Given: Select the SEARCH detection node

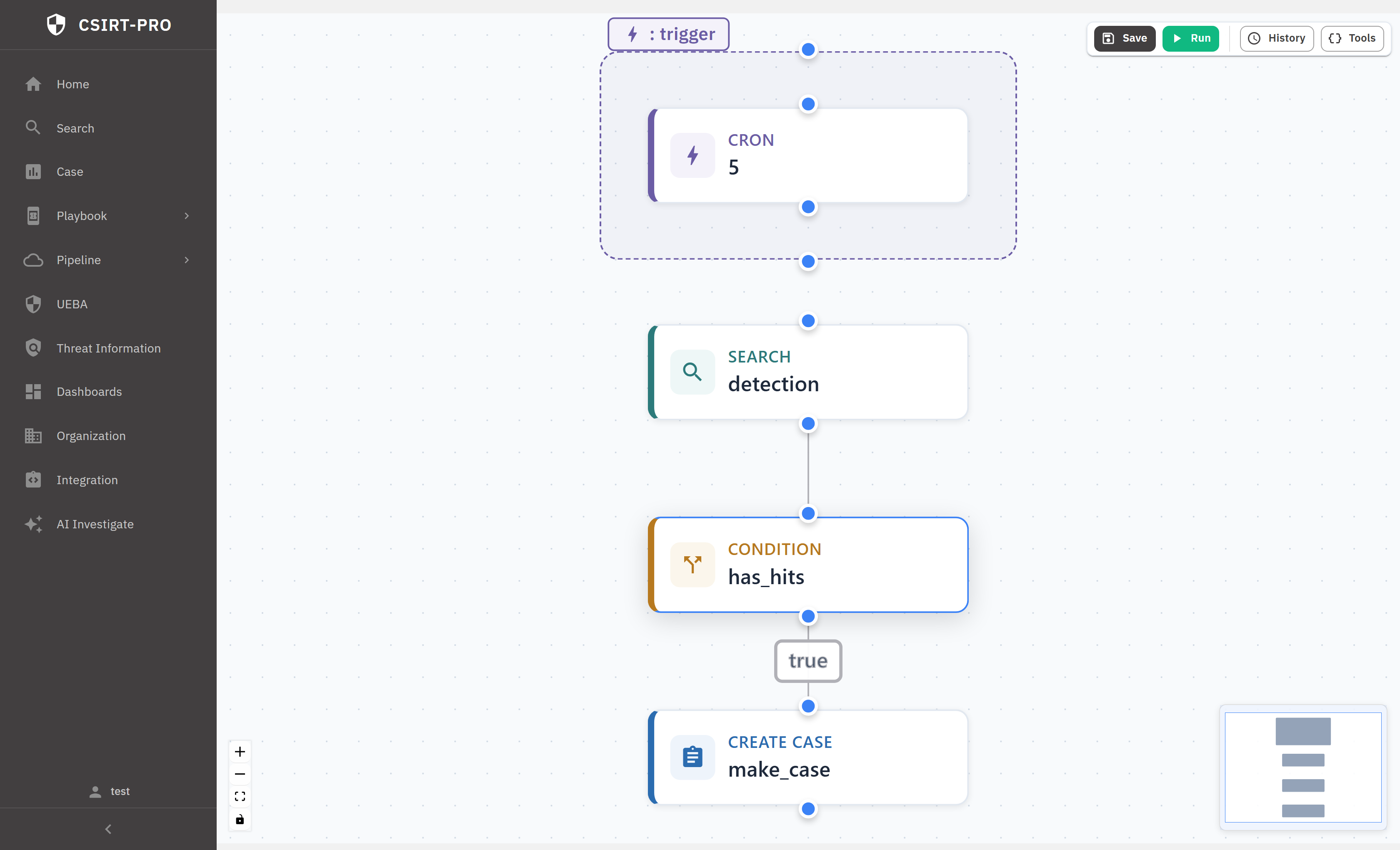Looking at the screenshot, I should coord(808,372).
